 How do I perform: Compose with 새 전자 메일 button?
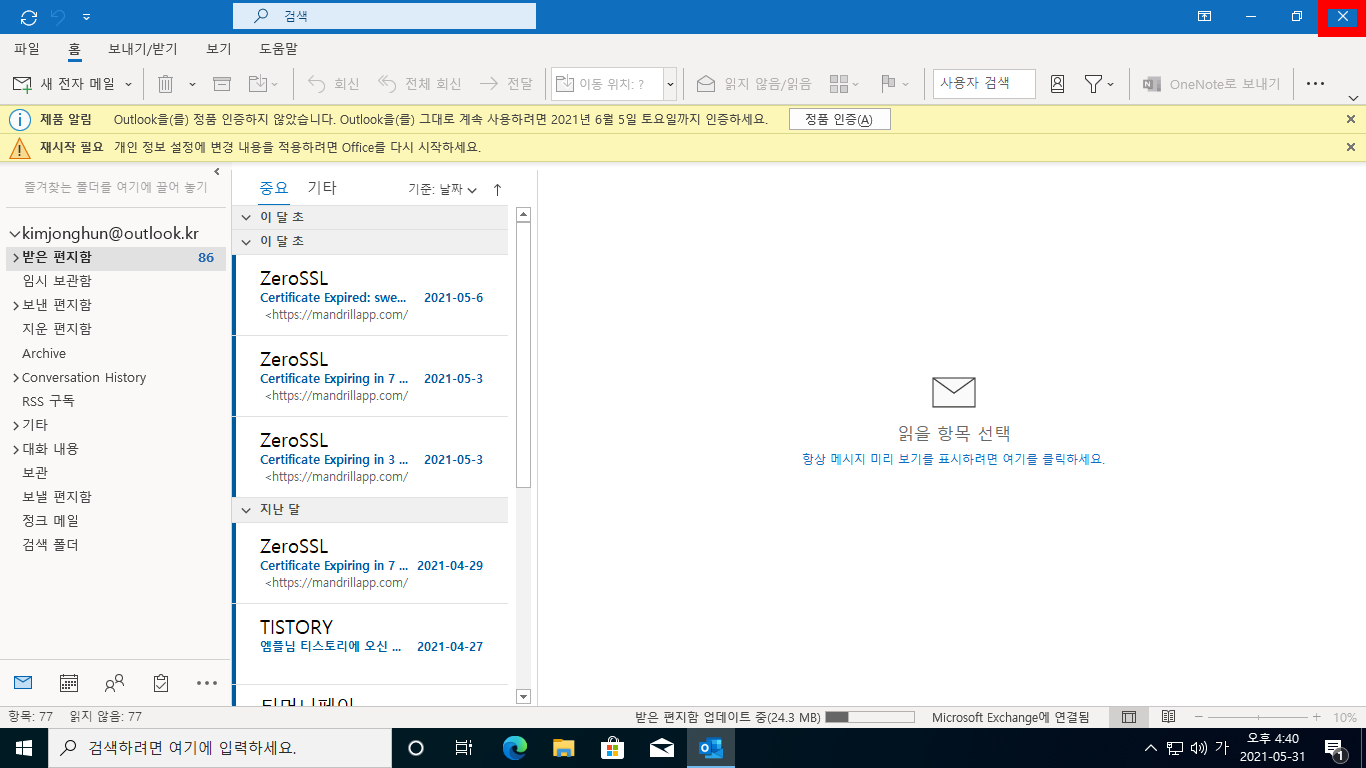click(x=63, y=84)
